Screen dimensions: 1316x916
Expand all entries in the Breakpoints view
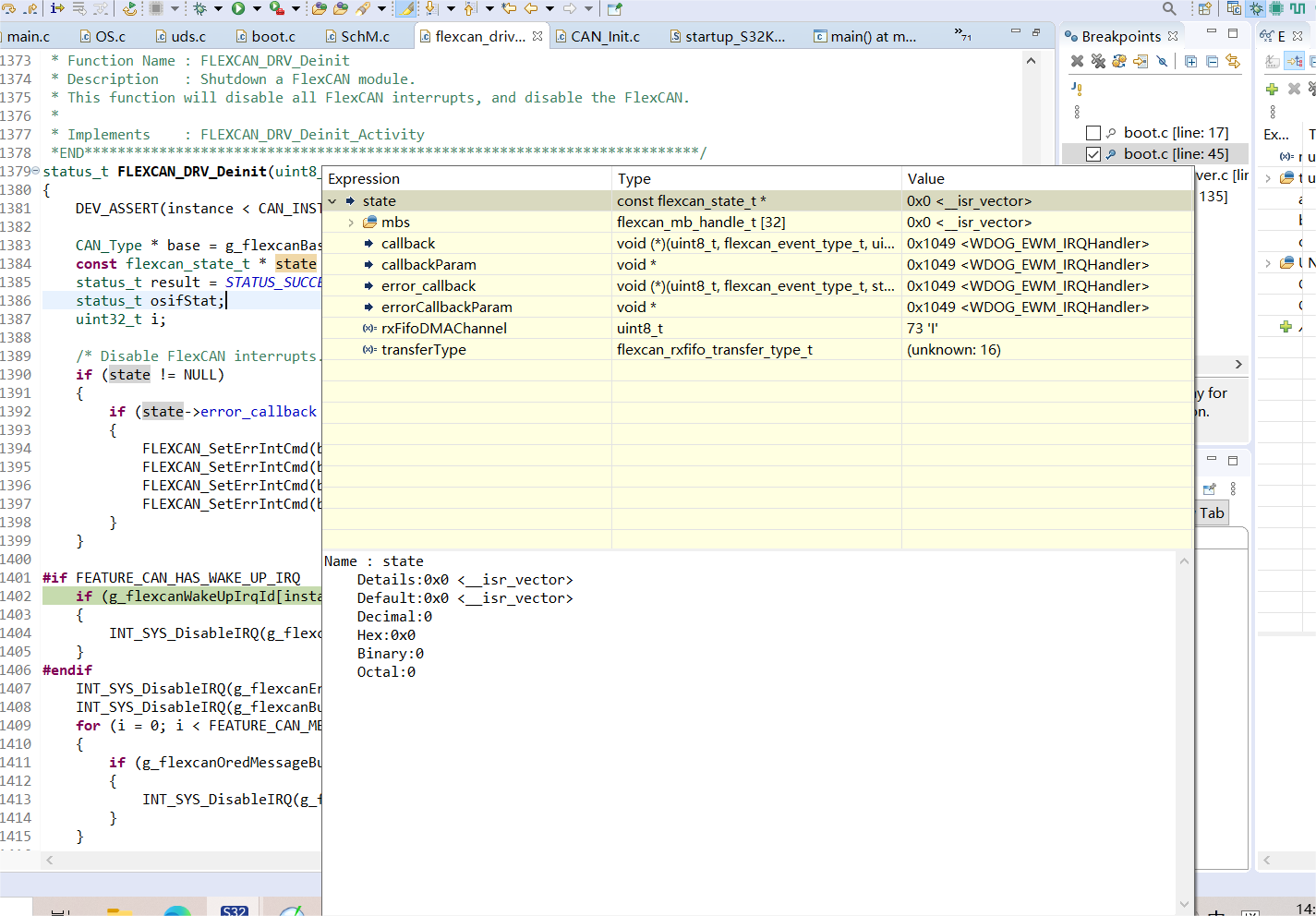coord(1190,62)
